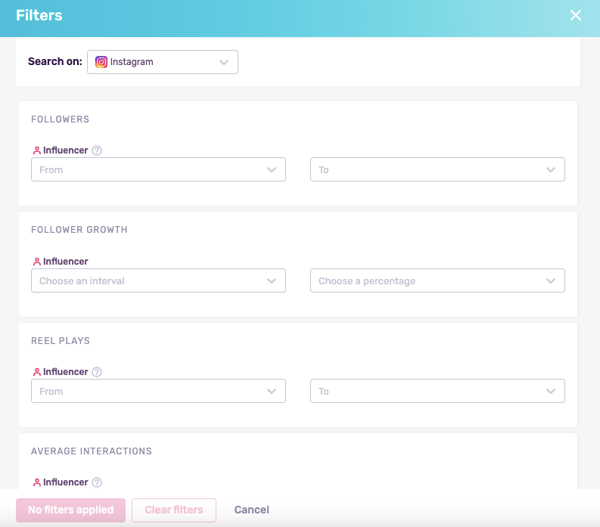Click the person icon under Followers
600x527 pixels.
[37, 151]
